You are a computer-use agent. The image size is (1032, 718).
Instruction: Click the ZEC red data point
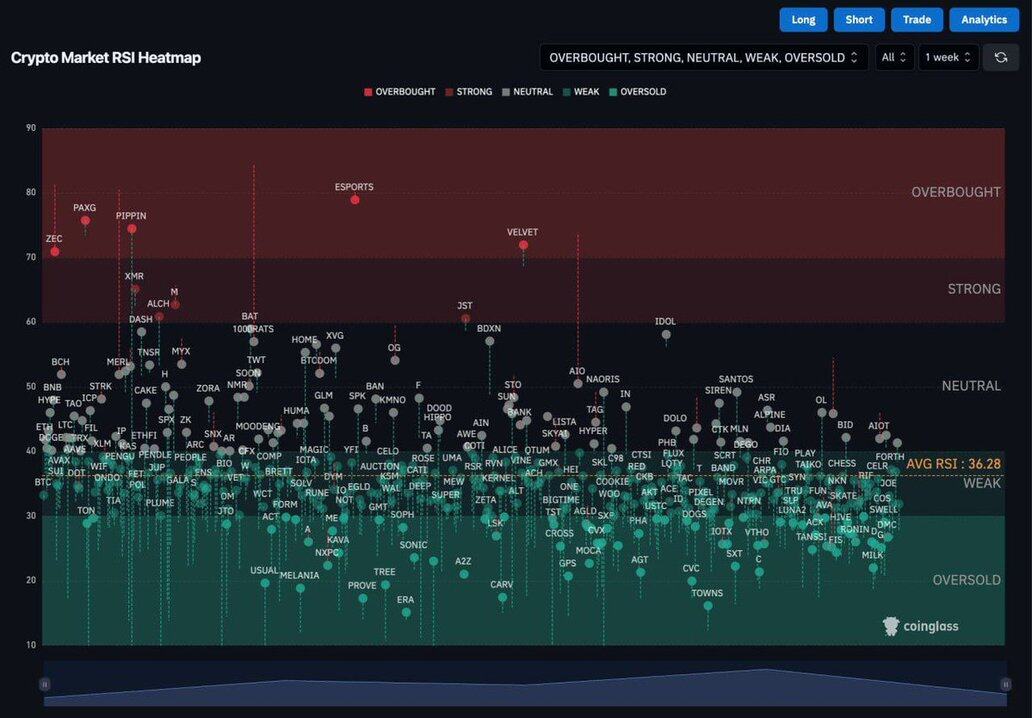tap(55, 251)
